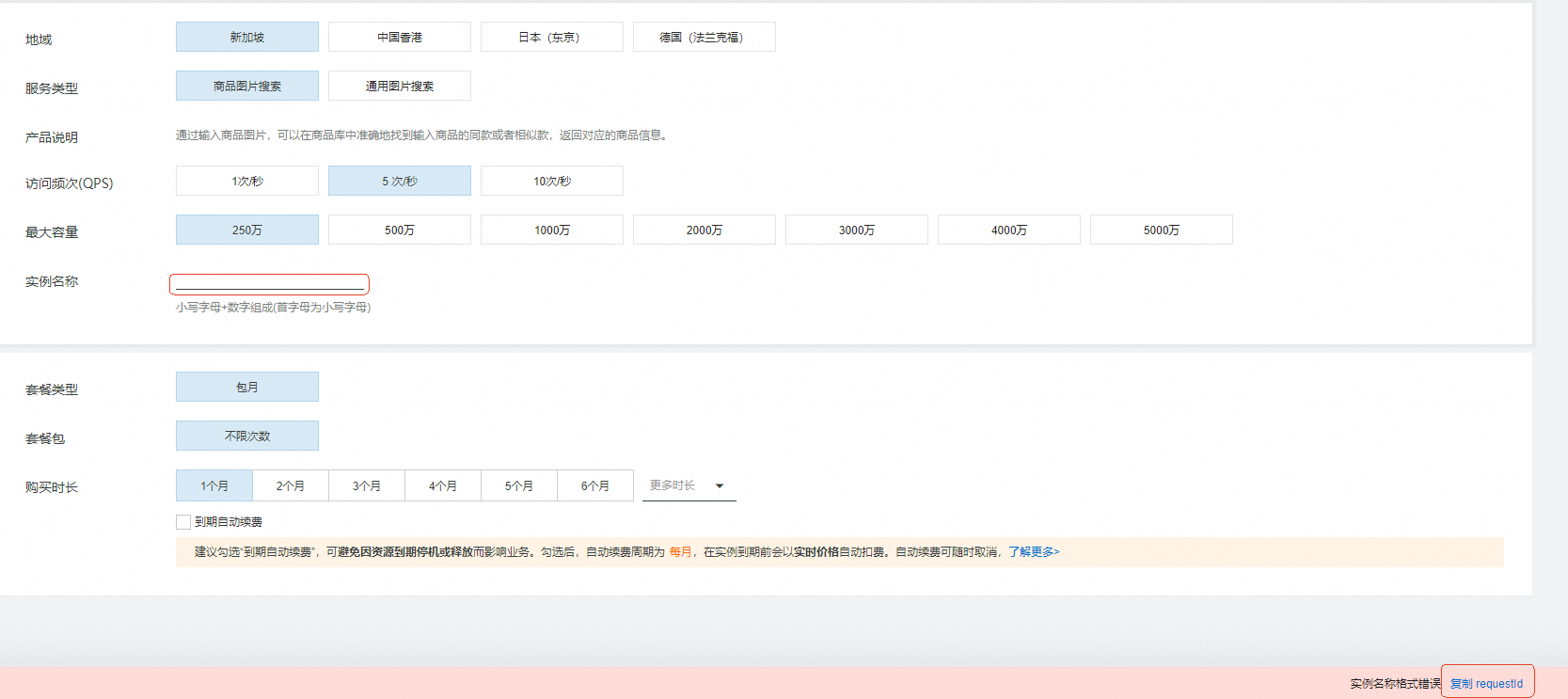
Task: Select the 包月 package type
Action: click(x=247, y=387)
